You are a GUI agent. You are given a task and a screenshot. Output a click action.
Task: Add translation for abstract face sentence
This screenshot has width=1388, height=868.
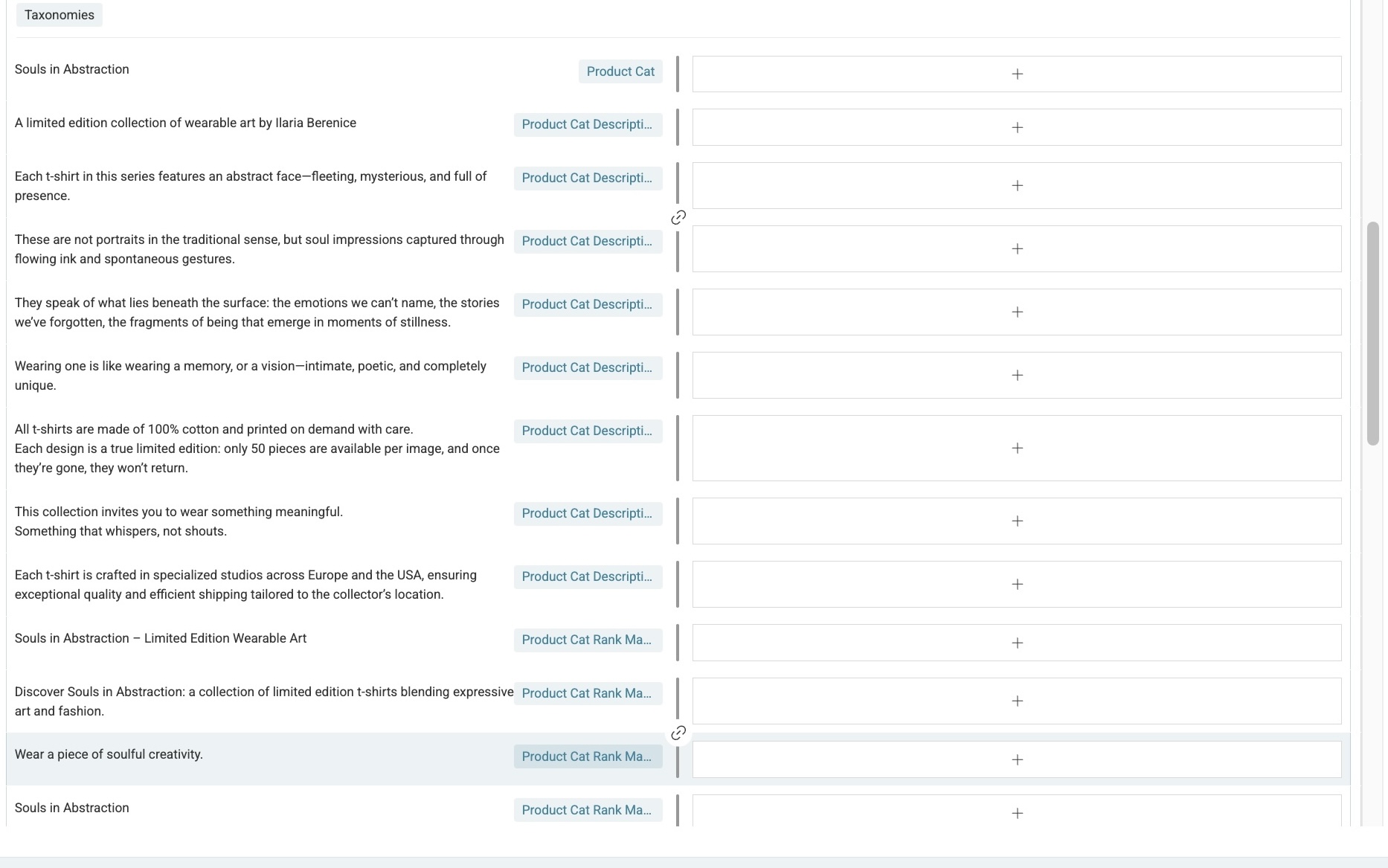(x=1017, y=186)
